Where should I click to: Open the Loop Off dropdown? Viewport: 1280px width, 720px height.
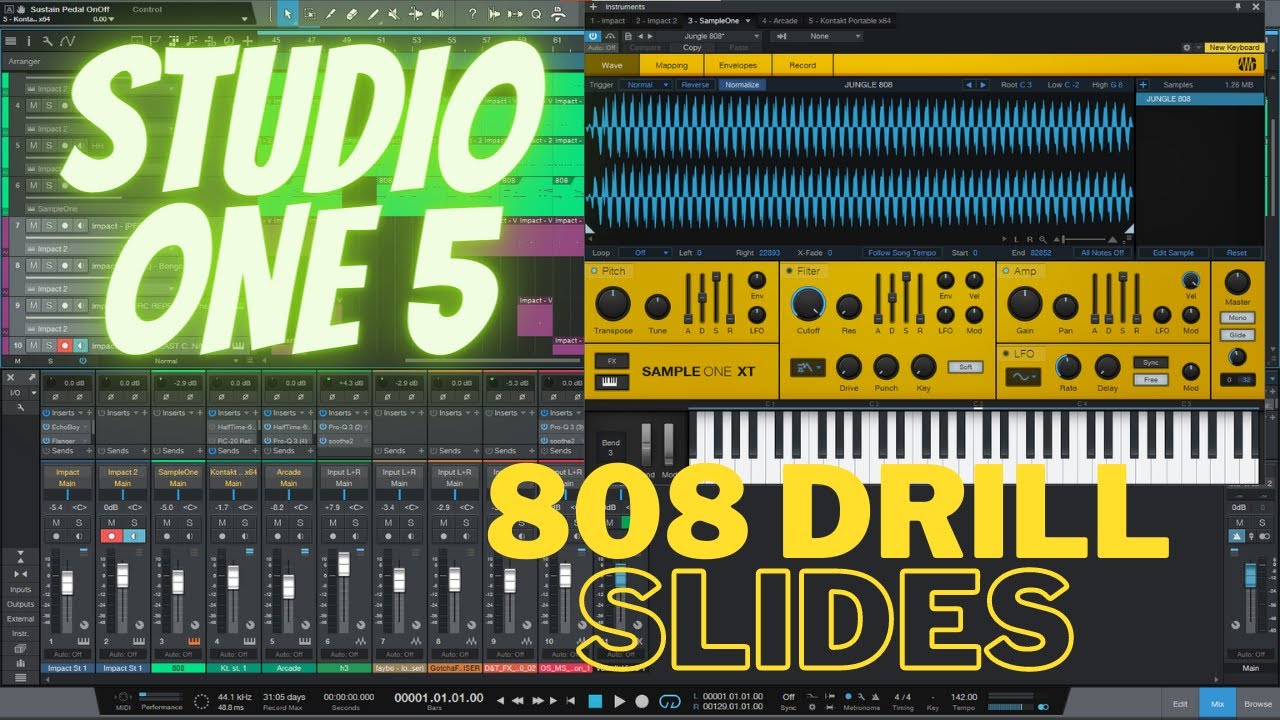point(645,253)
